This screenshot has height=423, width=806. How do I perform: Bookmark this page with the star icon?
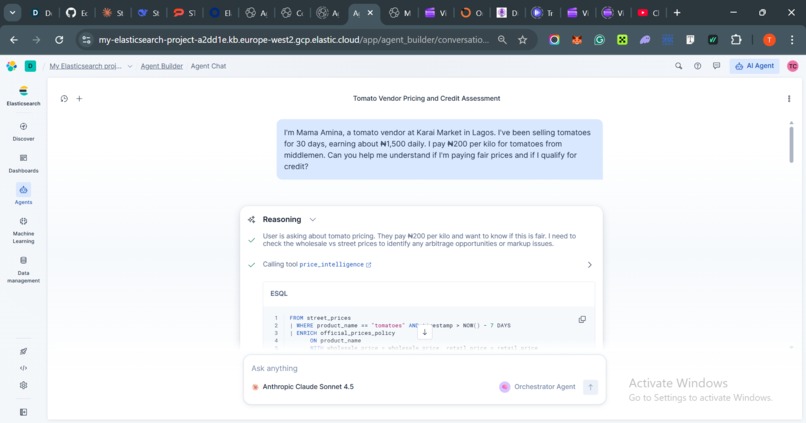(523, 40)
